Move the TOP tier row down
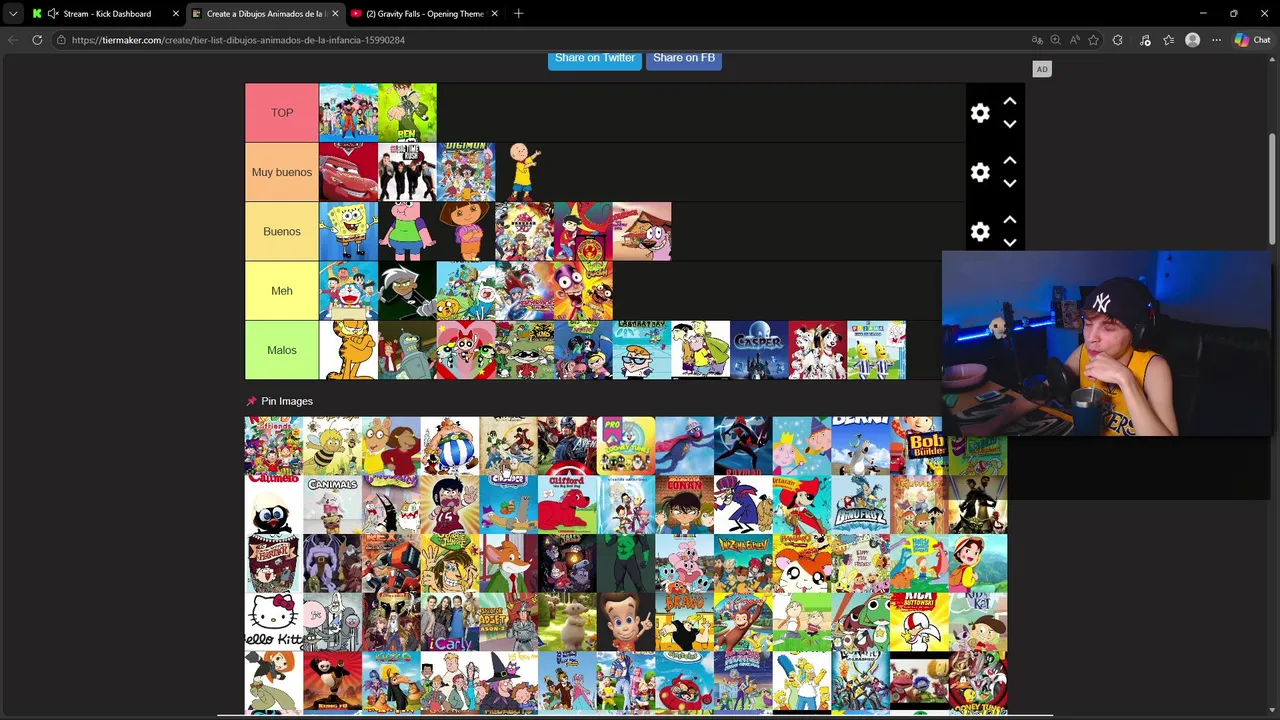The image size is (1280, 720). click(x=1010, y=124)
